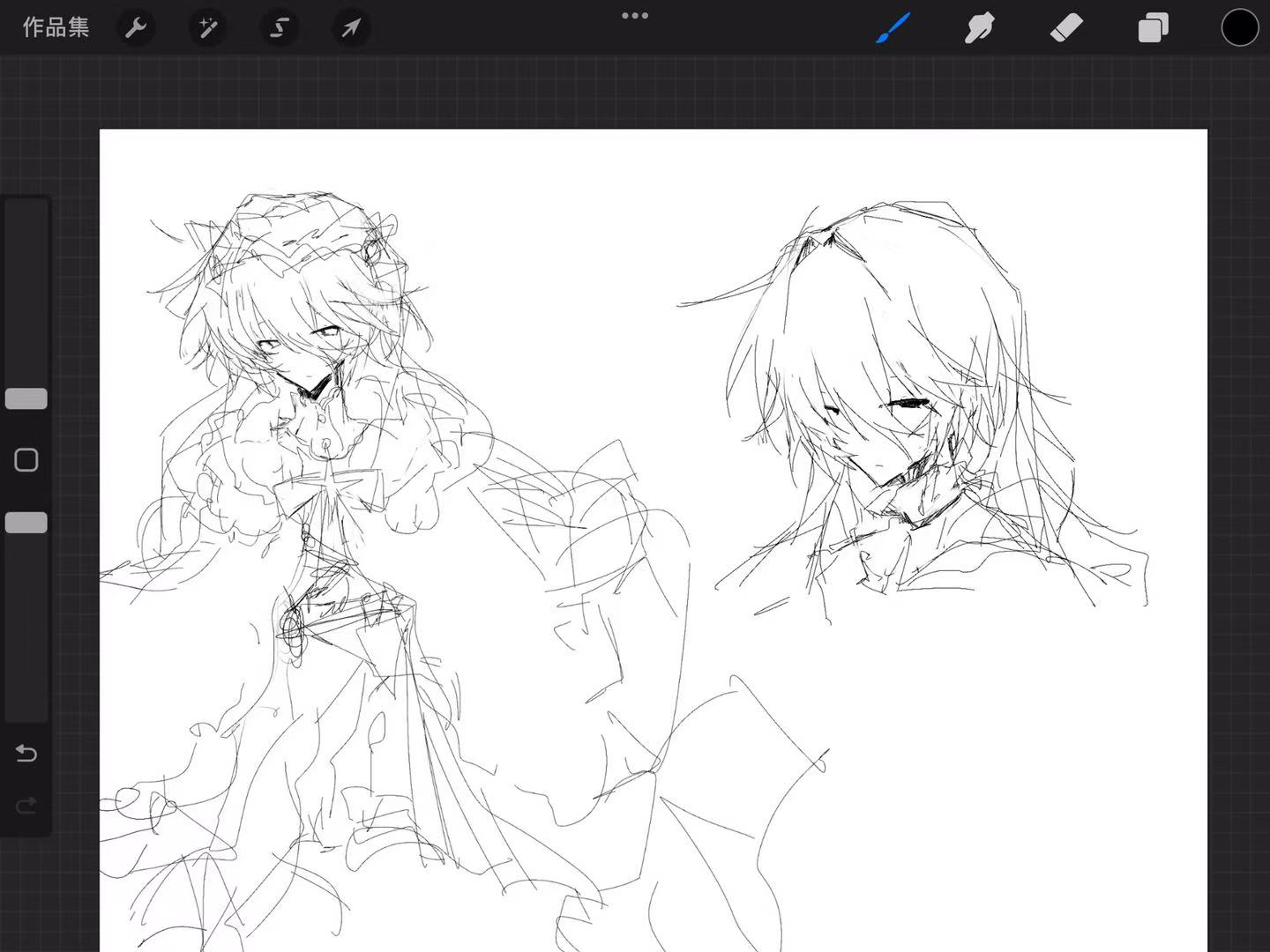Open the black color picker swatch

[1239, 27]
